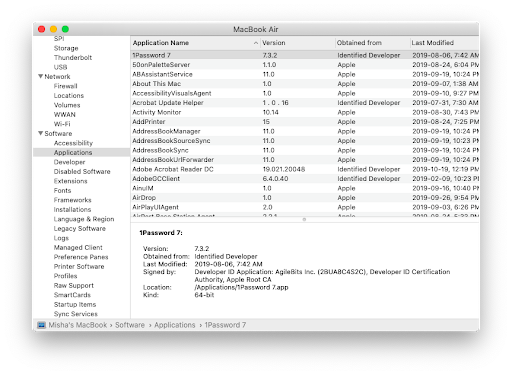
Task: Click the green zoom window button
Action: tap(65, 29)
